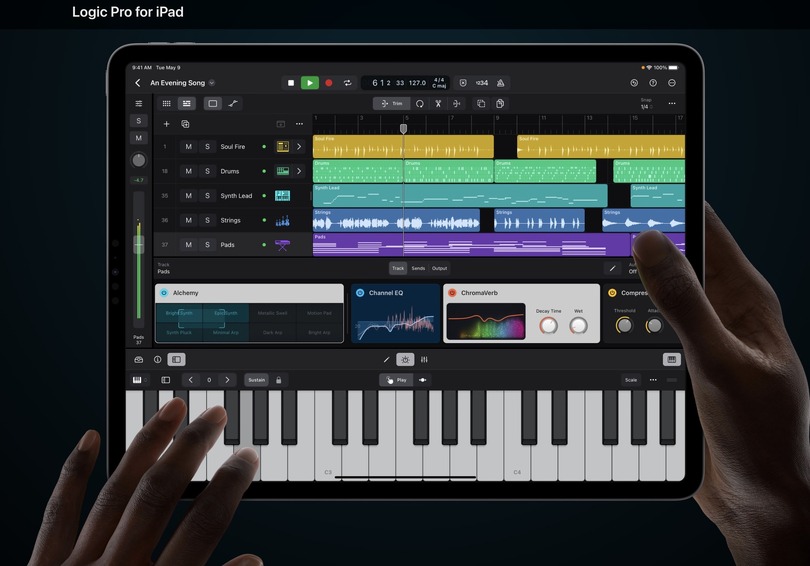The image size is (810, 566).
Task: Open the Strings instrument icon
Action: point(283,221)
